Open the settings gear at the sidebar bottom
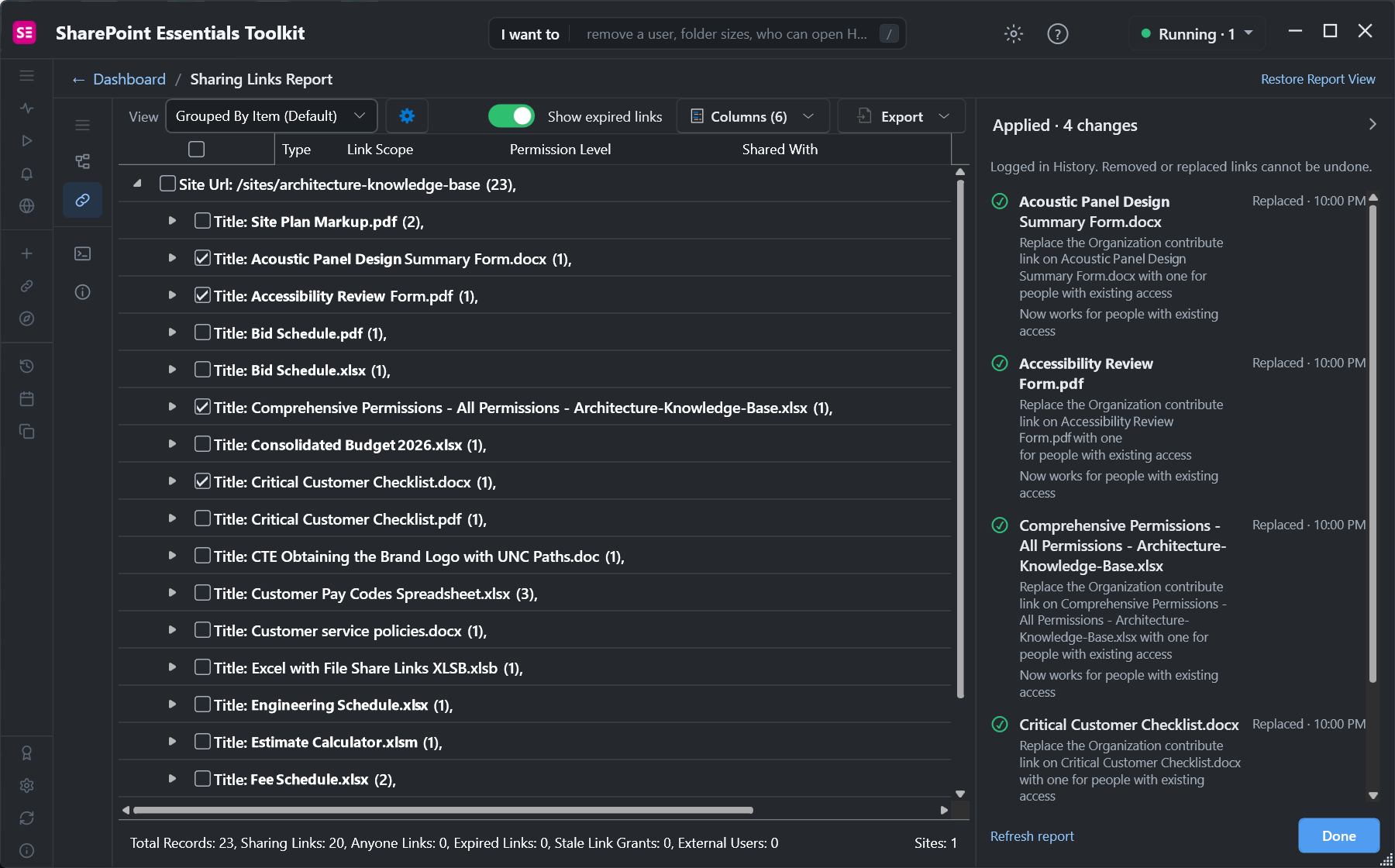This screenshot has height=868, width=1395. tap(27, 785)
